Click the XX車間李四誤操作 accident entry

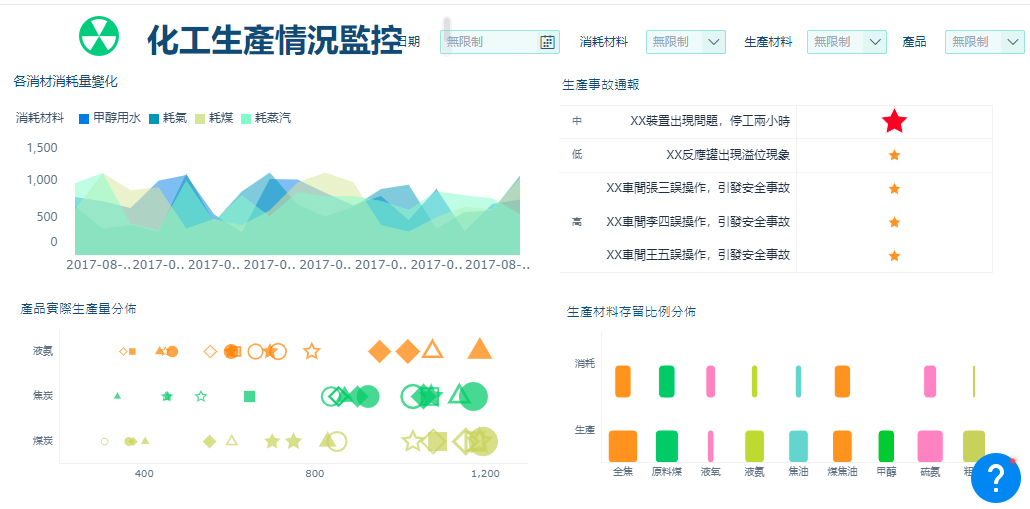pos(698,222)
